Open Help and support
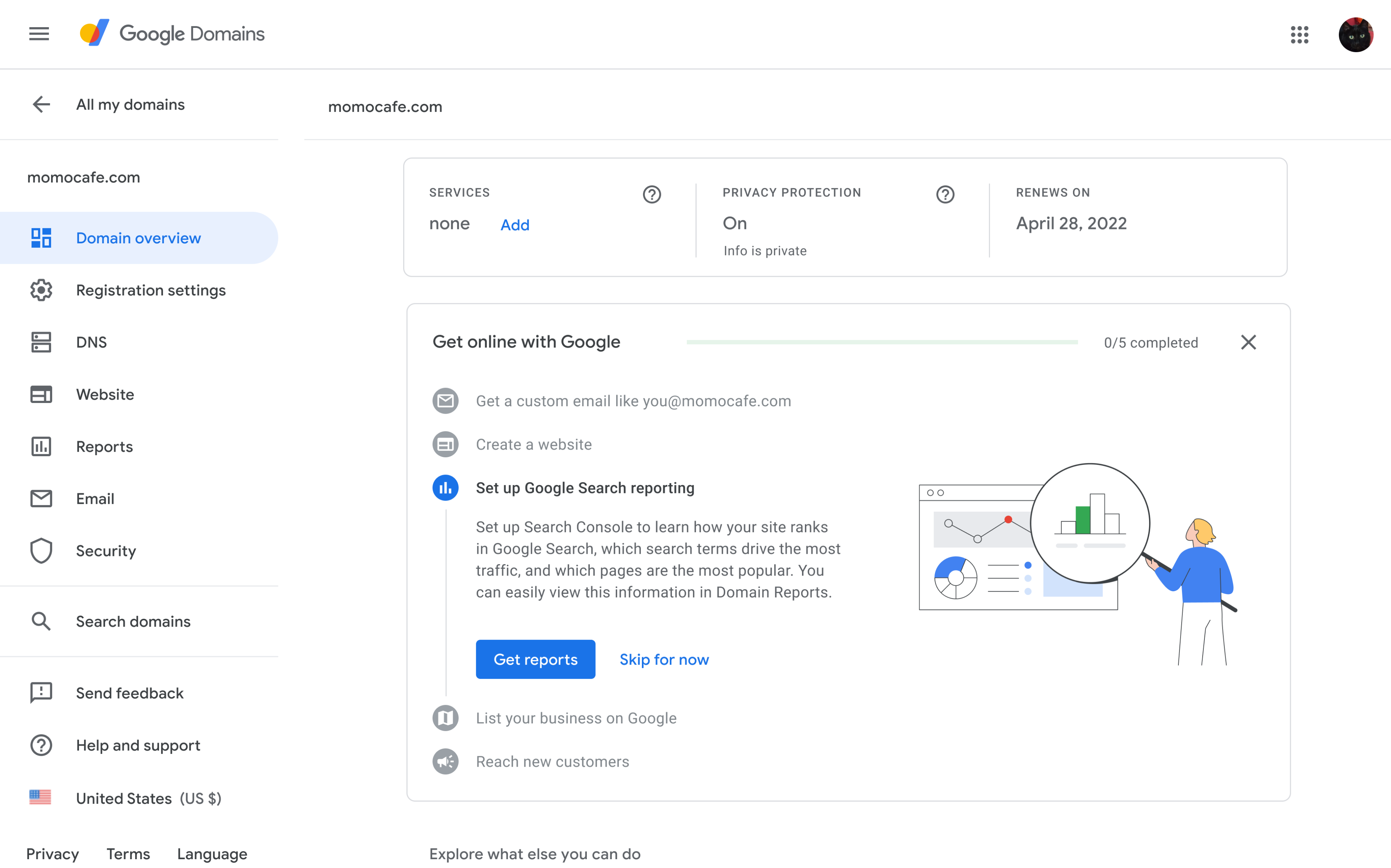This screenshot has height=868, width=1391. click(138, 745)
